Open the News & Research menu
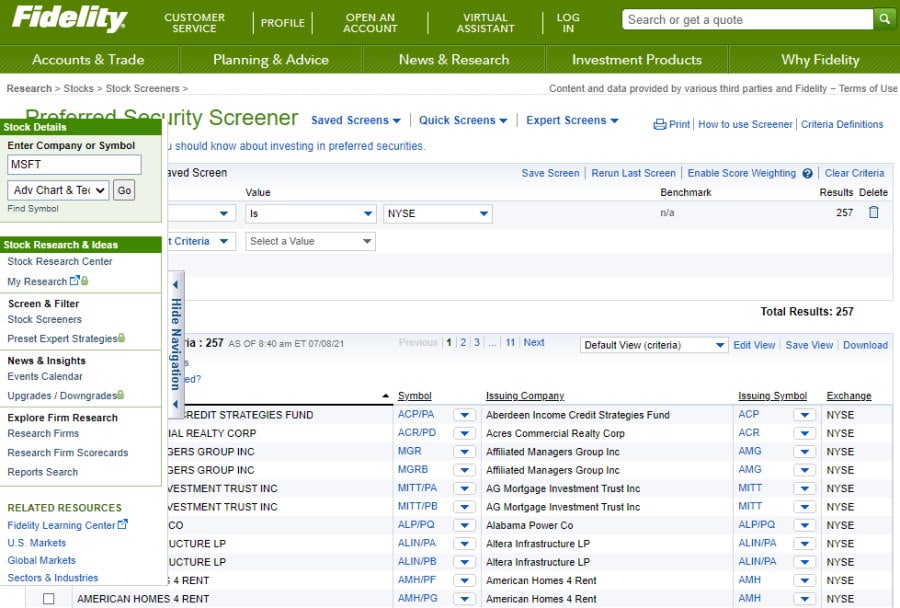 click(453, 60)
